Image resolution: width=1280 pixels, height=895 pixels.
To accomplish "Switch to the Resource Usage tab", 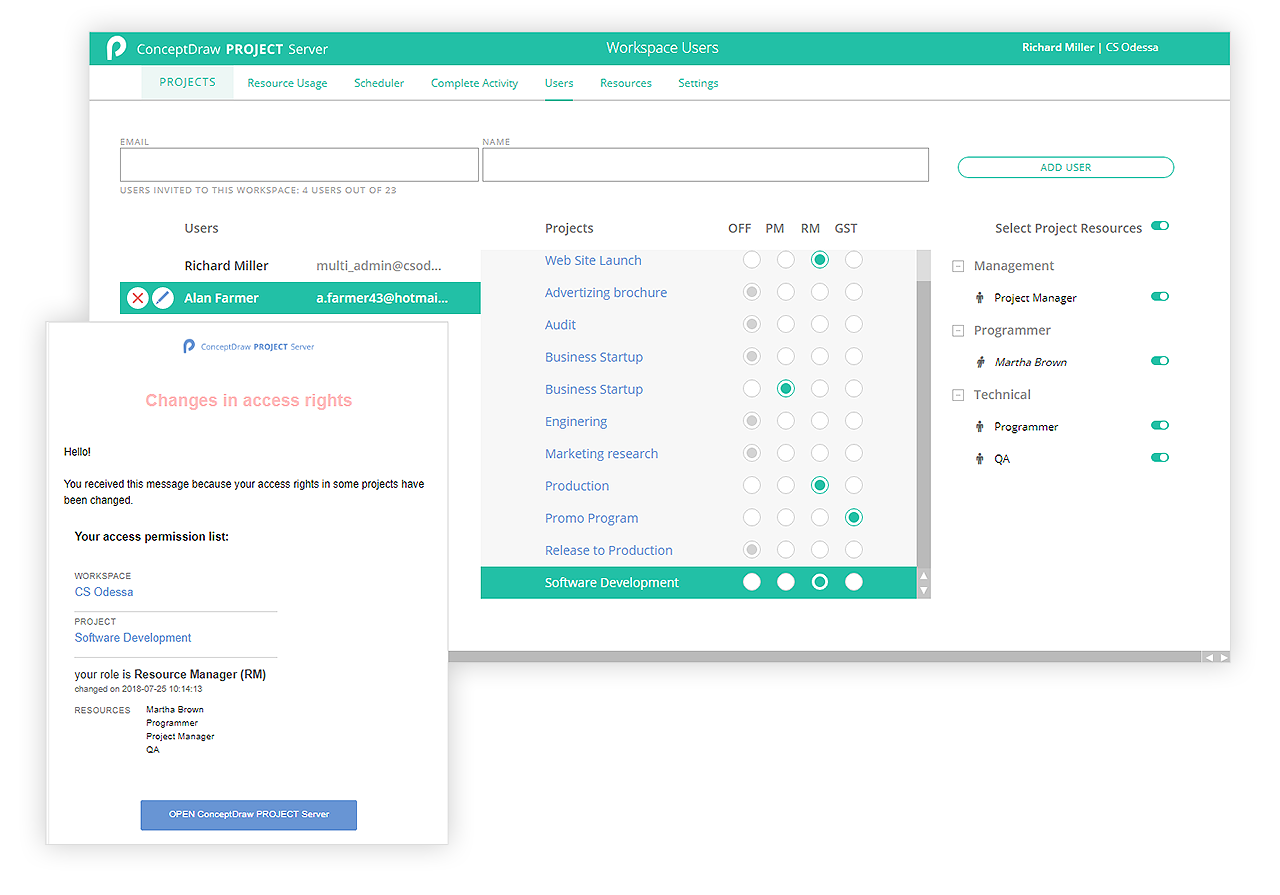I will point(287,83).
